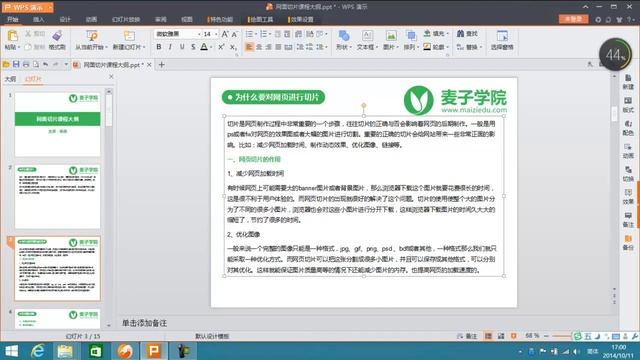This screenshot has width=640, height=360.
Task: Switch to normal view icon in status bar
Action: (488, 336)
